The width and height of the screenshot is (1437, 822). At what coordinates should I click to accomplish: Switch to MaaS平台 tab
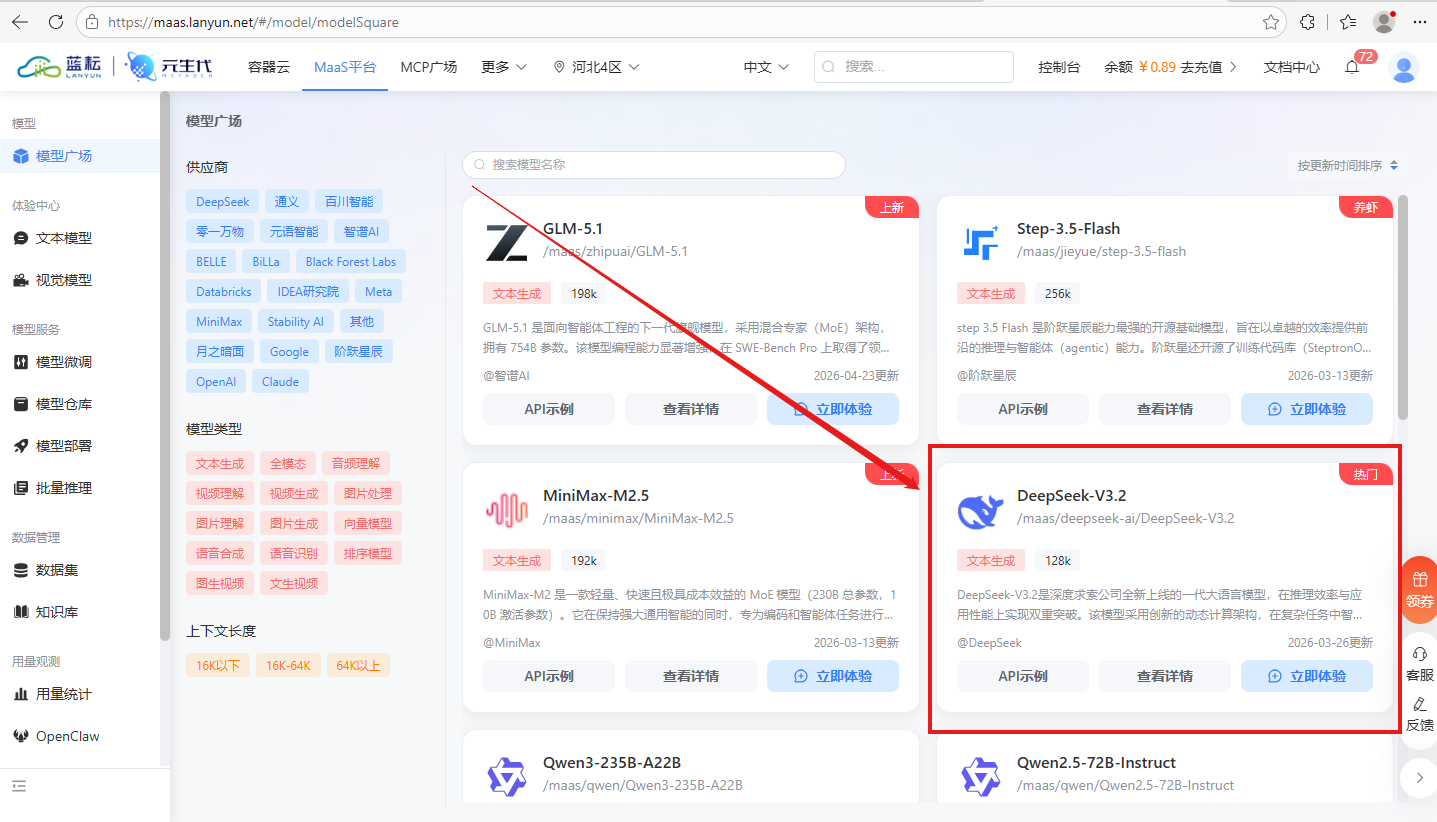click(345, 67)
